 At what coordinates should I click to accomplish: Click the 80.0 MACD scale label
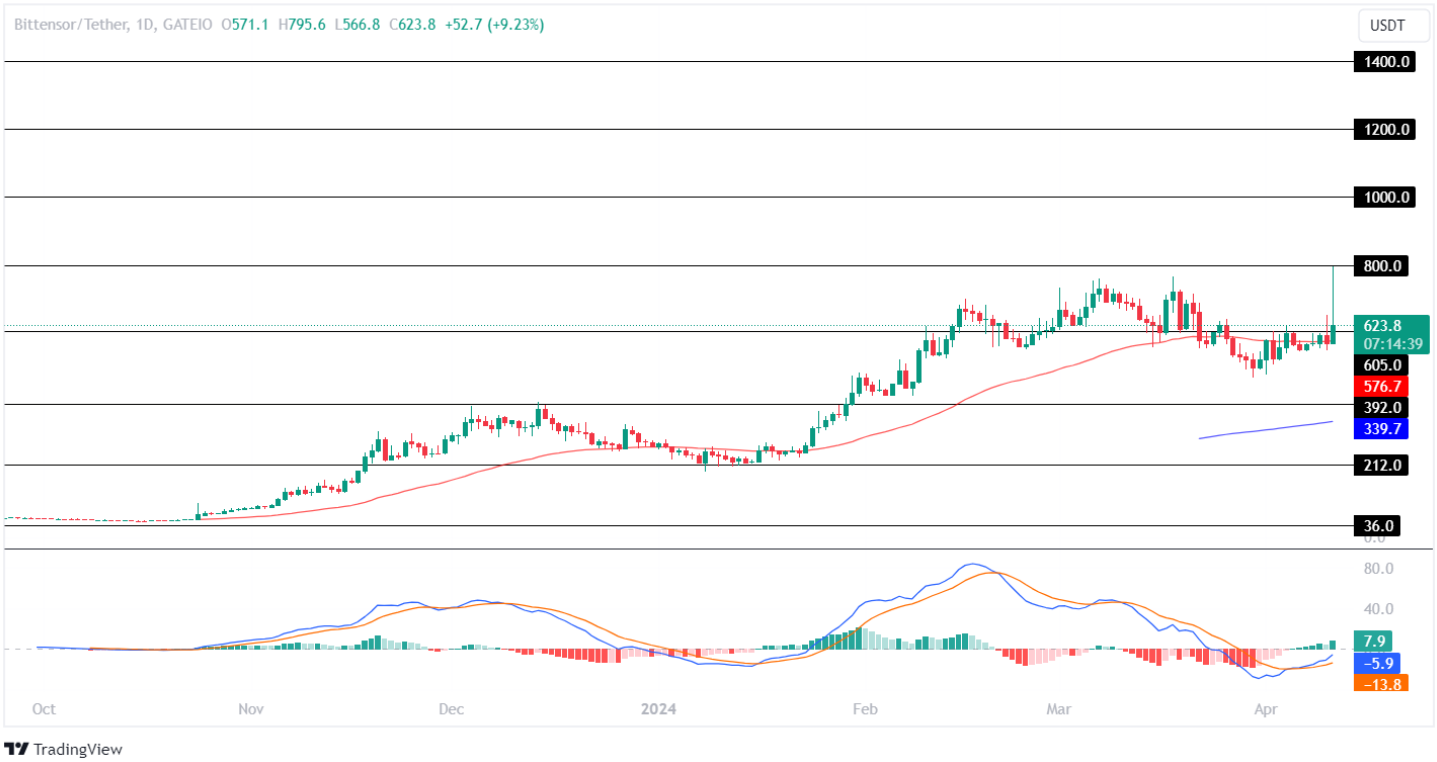(1378, 568)
